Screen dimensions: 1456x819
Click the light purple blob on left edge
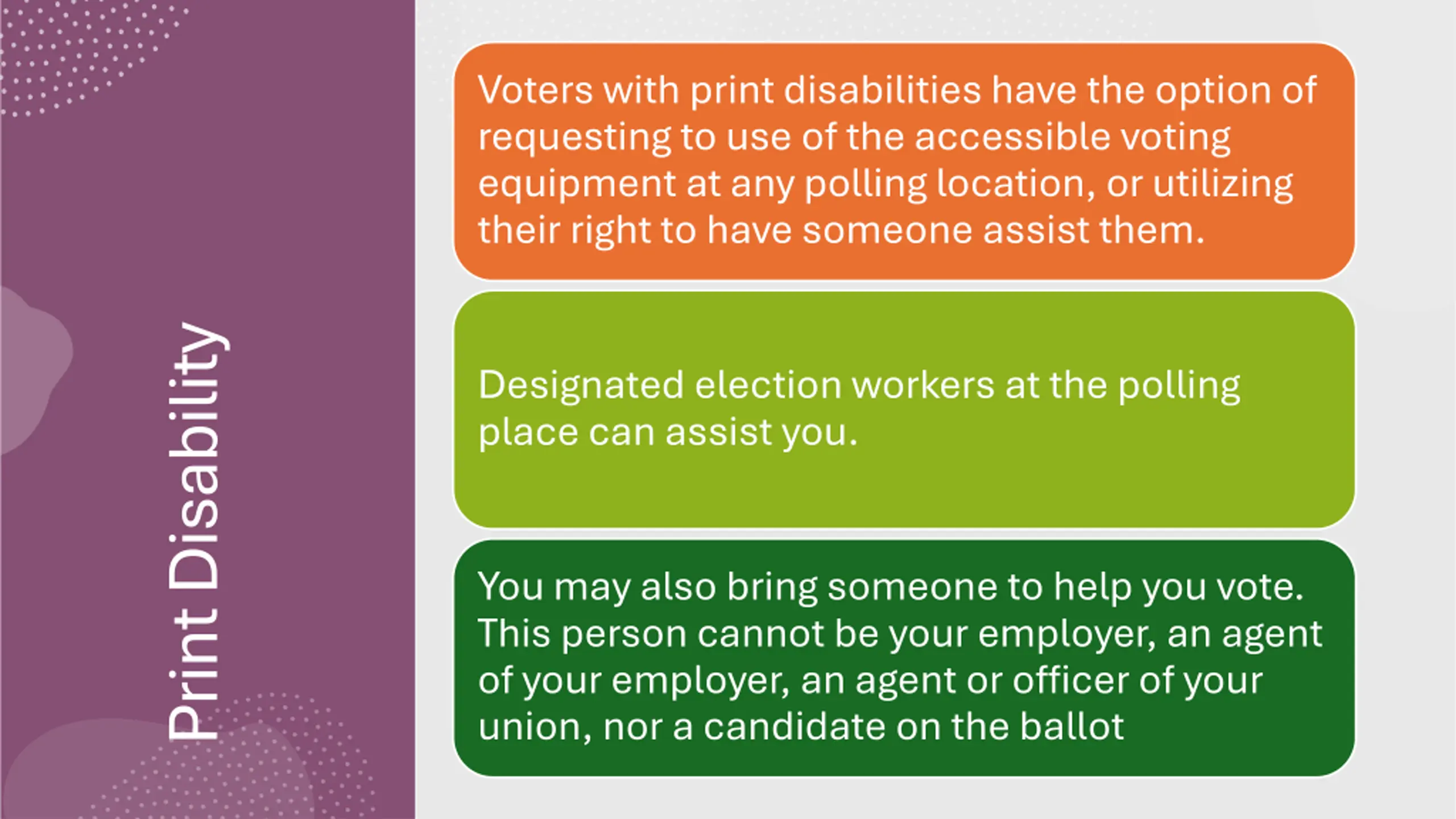[x=34, y=370]
